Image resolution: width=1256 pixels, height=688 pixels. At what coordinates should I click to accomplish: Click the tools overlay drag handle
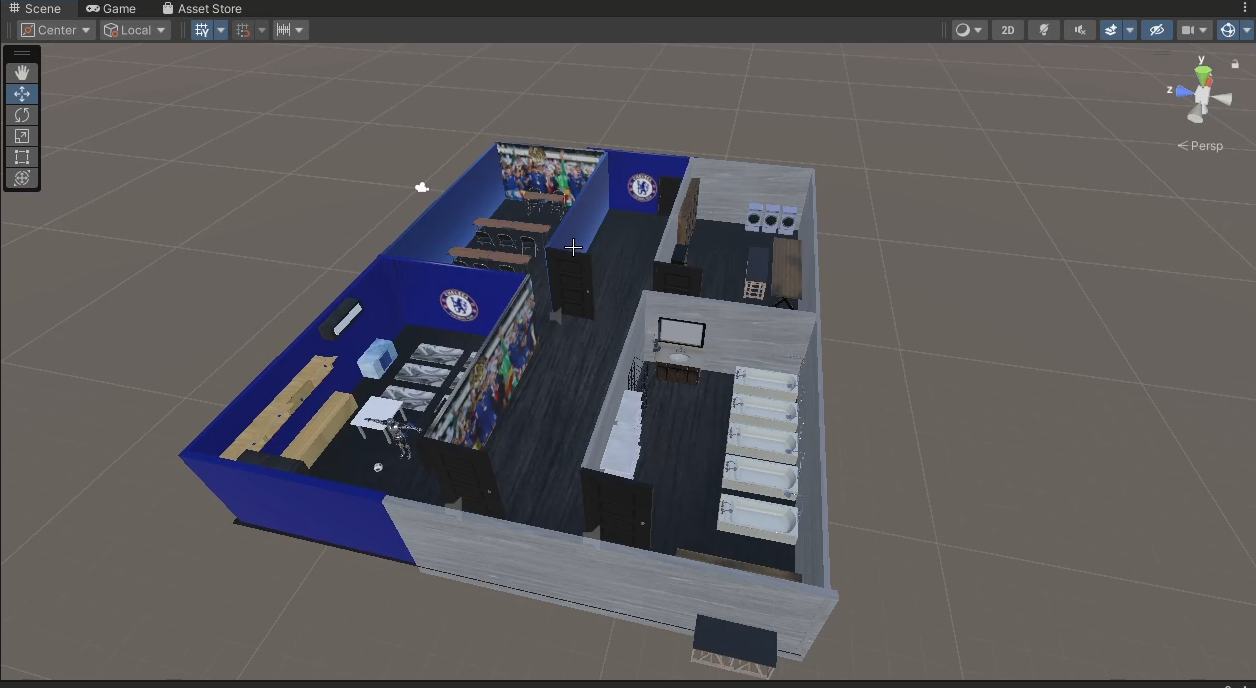click(22, 53)
